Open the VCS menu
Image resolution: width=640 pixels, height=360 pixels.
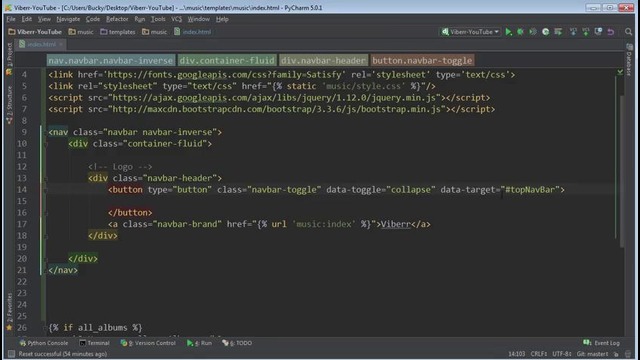point(176,19)
